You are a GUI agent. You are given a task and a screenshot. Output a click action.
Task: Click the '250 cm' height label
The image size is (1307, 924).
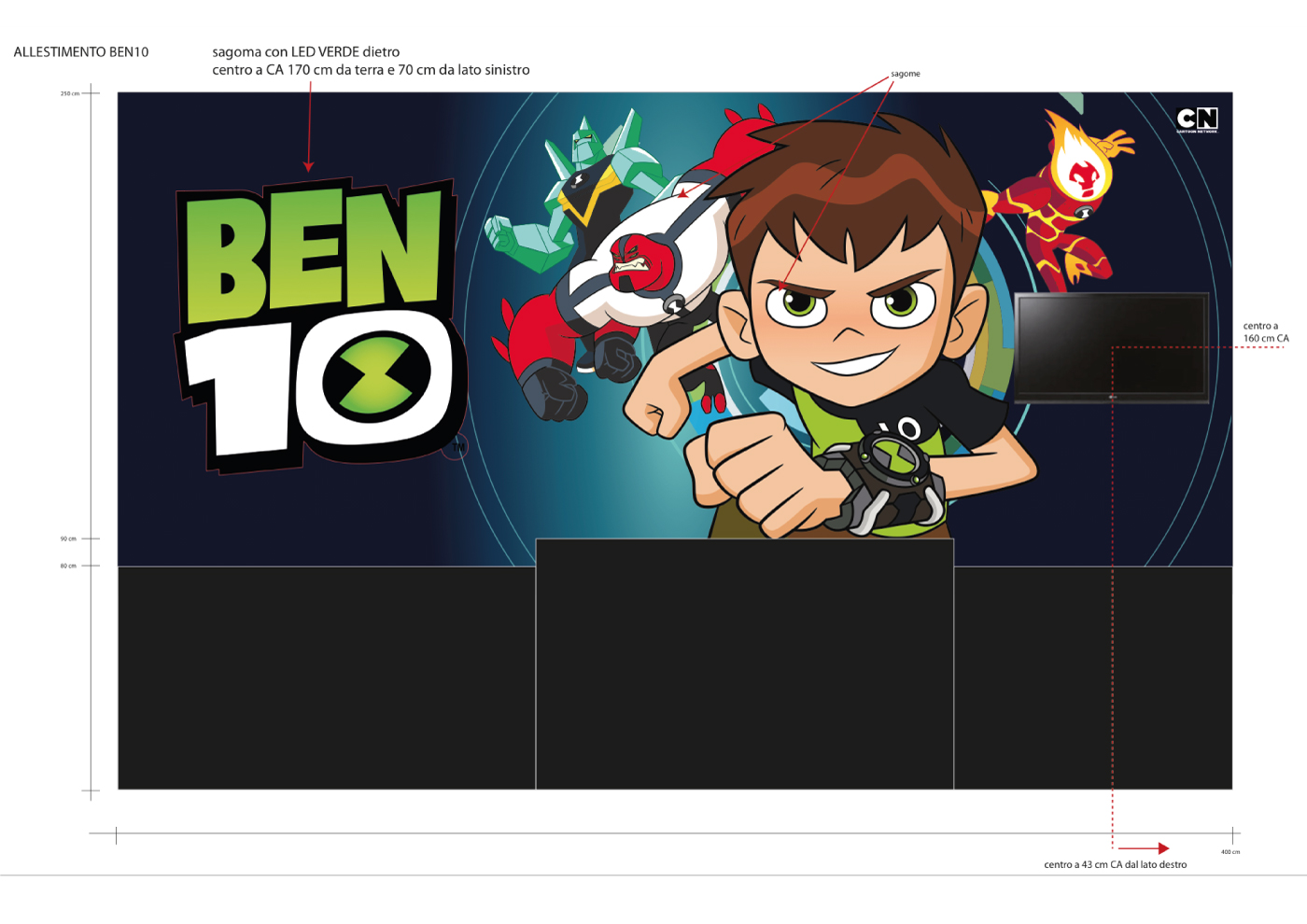(x=70, y=93)
